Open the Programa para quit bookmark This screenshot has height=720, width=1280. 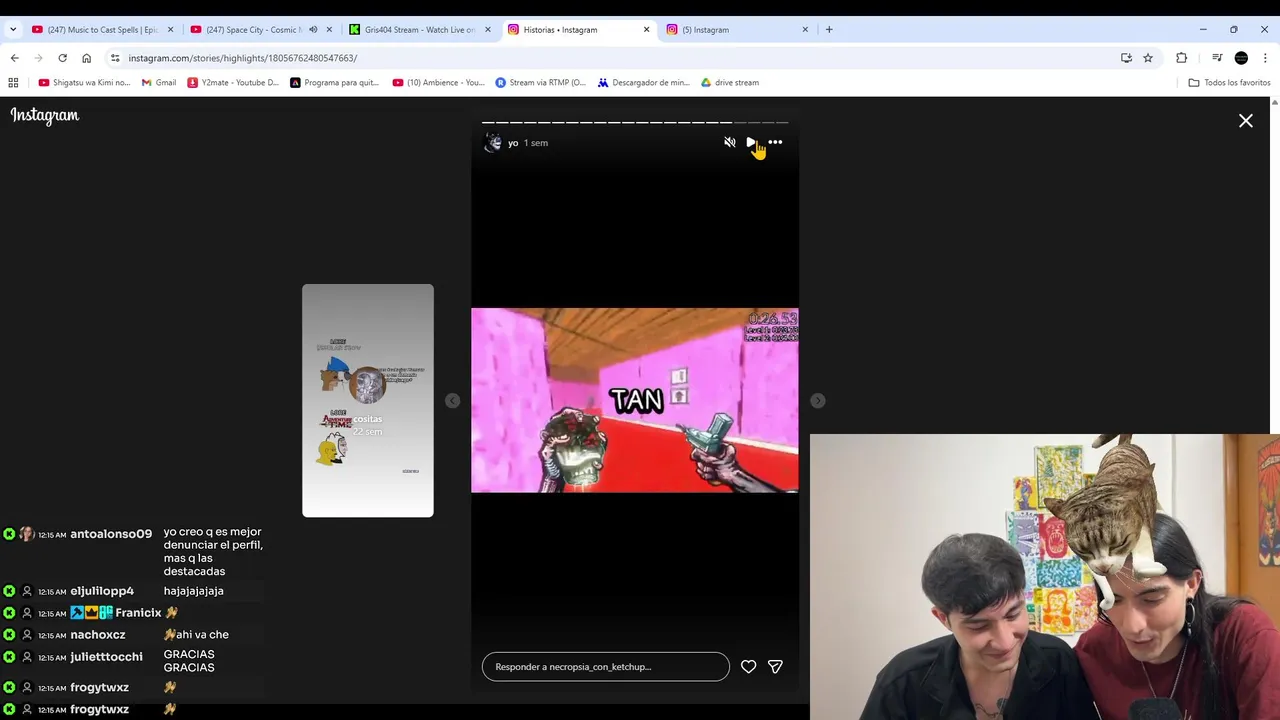click(x=334, y=83)
